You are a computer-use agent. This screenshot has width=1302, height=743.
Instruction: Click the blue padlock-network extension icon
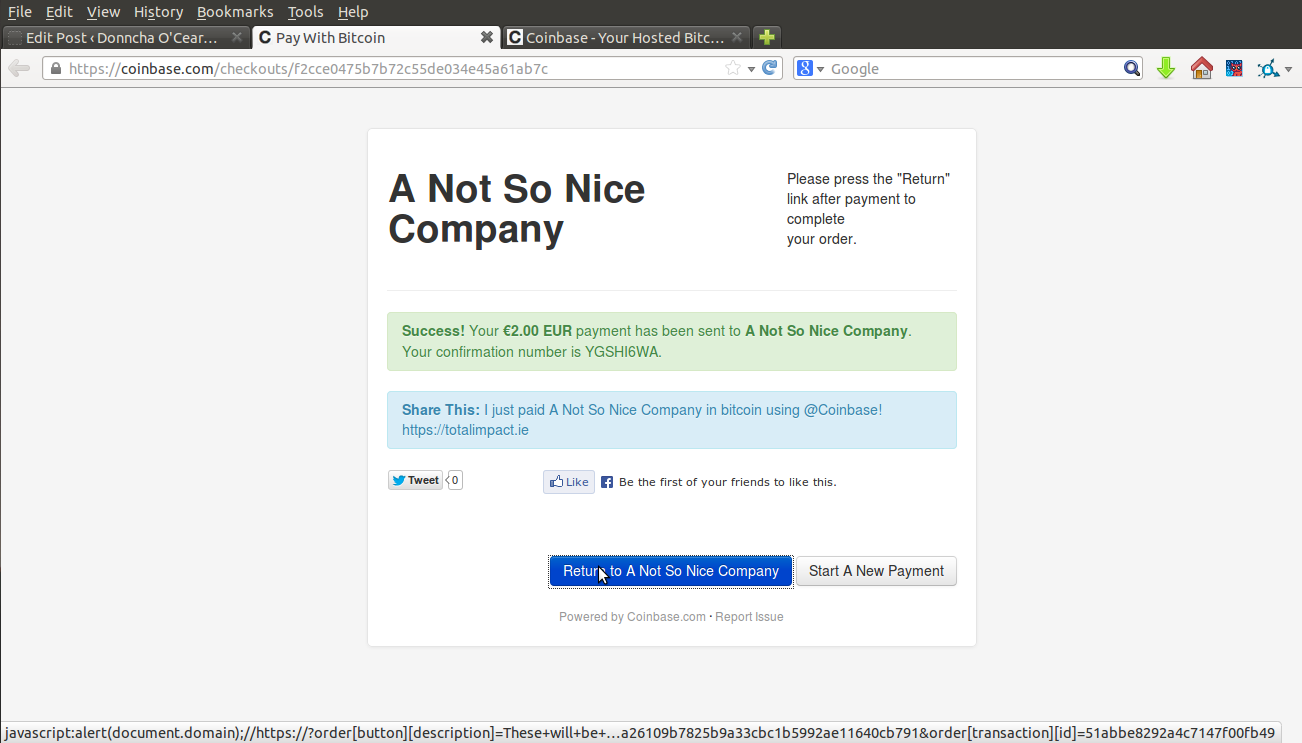(1269, 68)
